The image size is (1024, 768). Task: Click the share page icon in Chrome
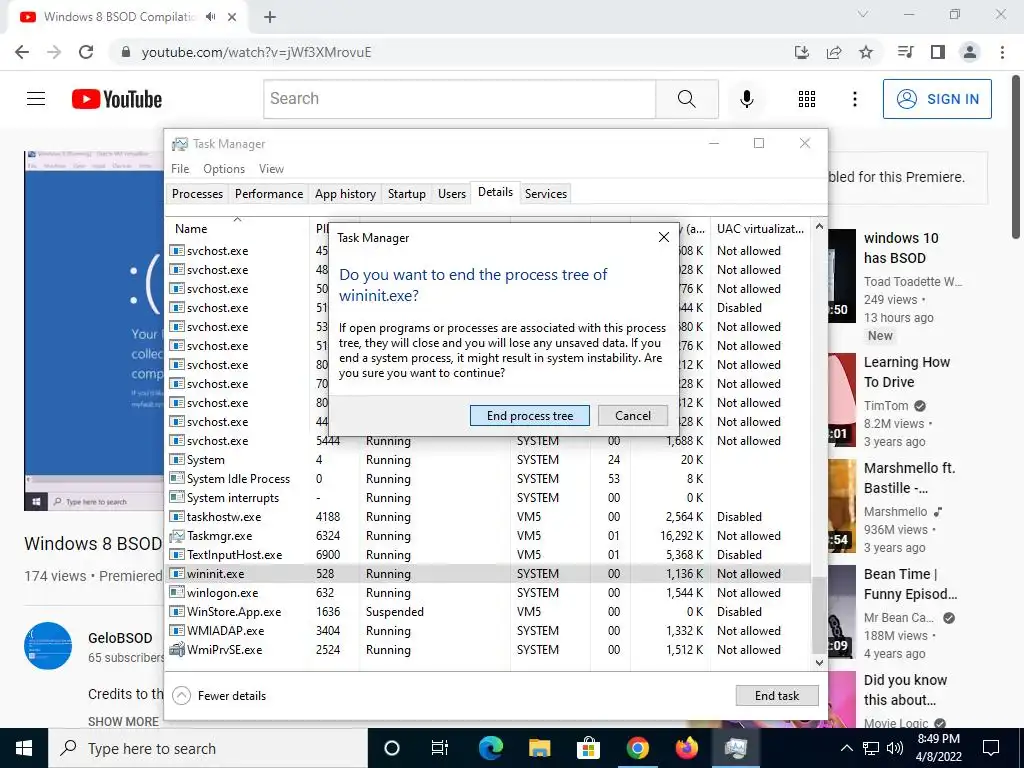(834, 52)
